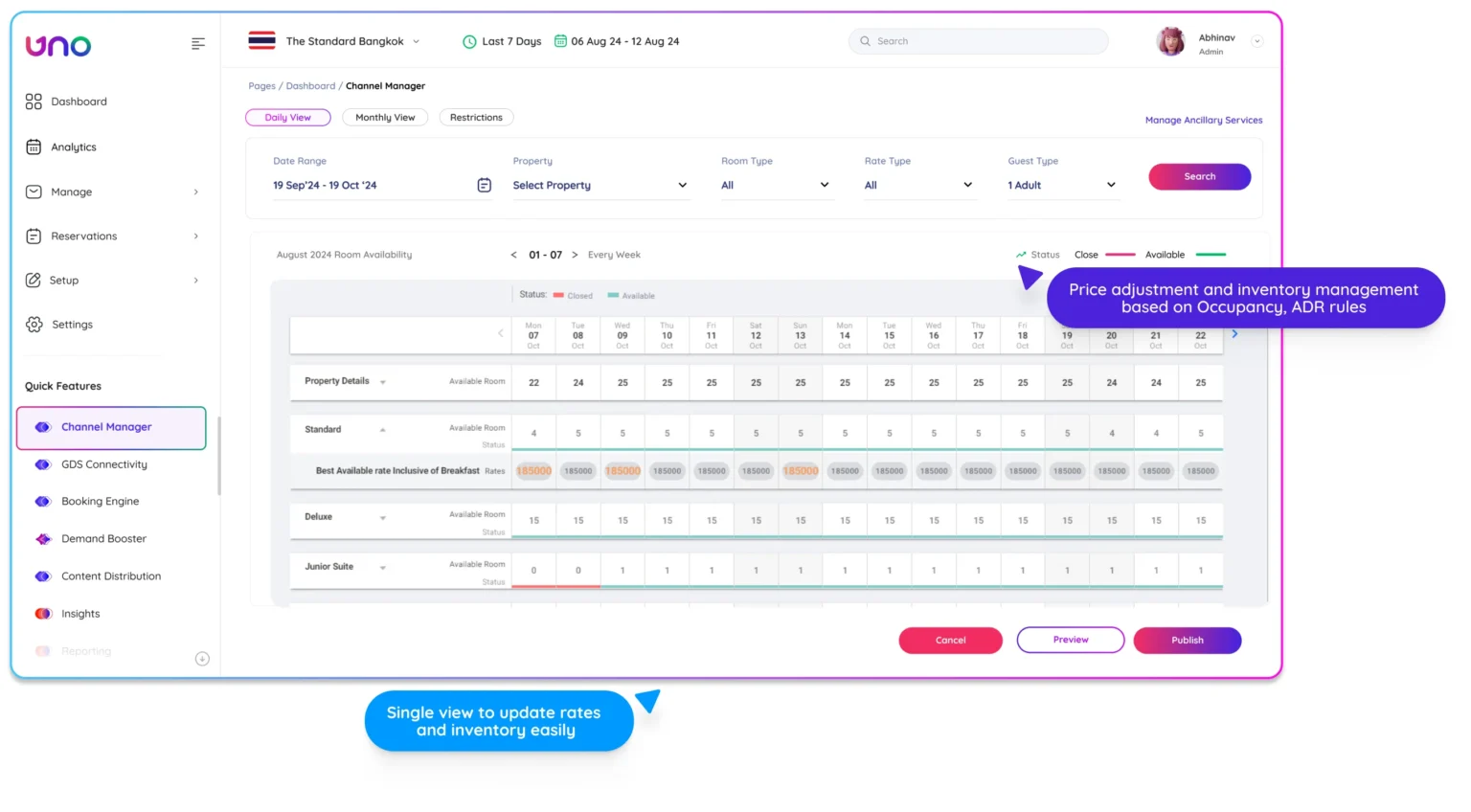Collapse the sidebar using the hamburger icon
Screen dimensions: 1471x812
(198, 43)
